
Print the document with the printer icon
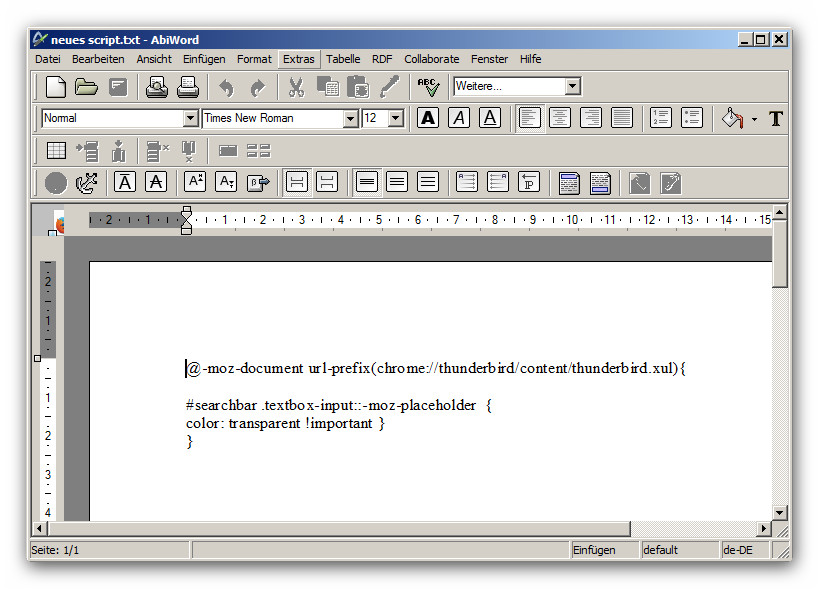tap(188, 87)
